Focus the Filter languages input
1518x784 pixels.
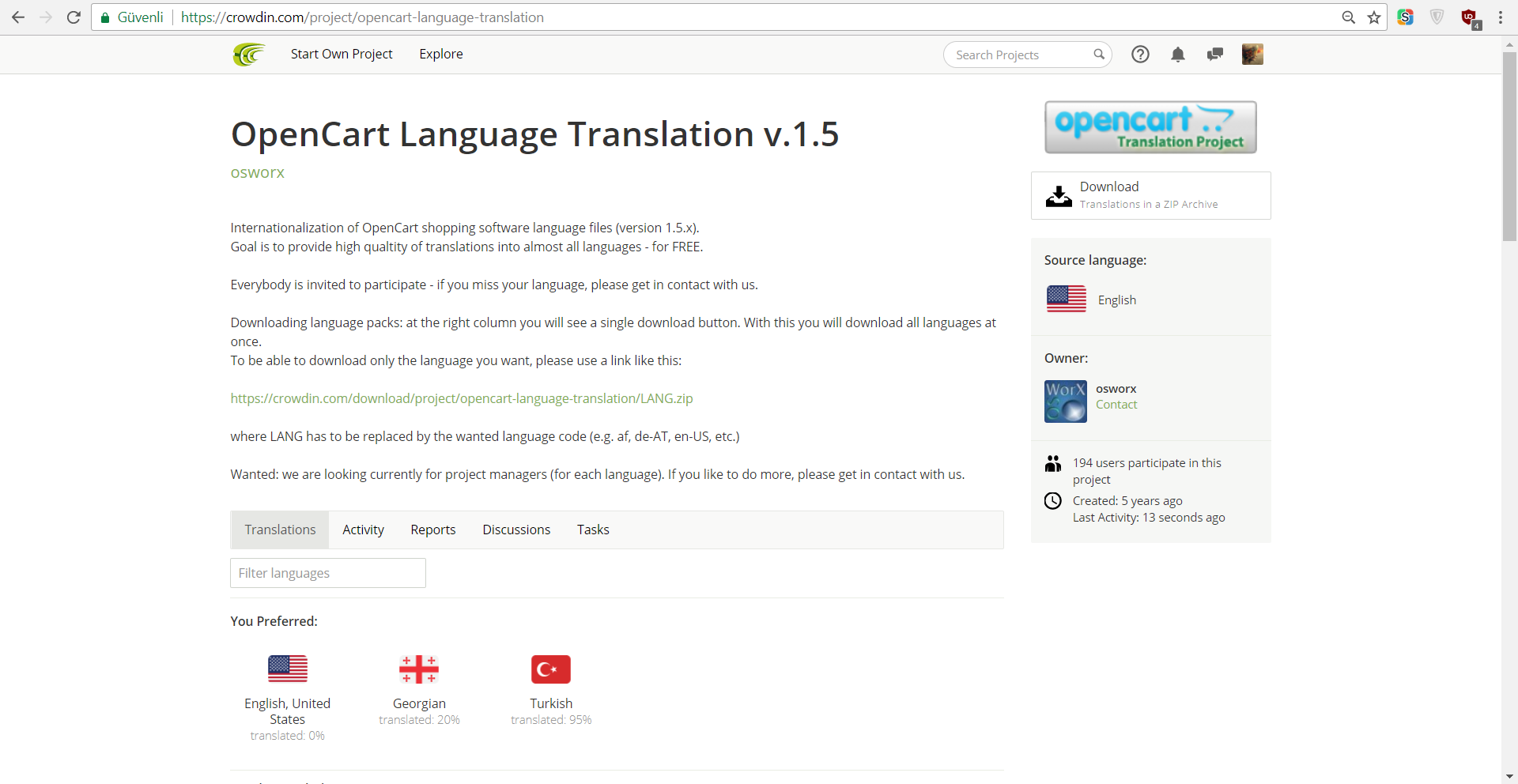coord(328,573)
